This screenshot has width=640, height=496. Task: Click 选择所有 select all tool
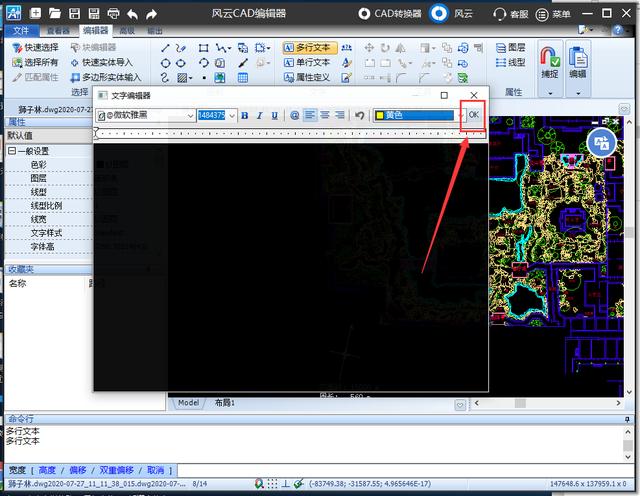[x=35, y=62]
